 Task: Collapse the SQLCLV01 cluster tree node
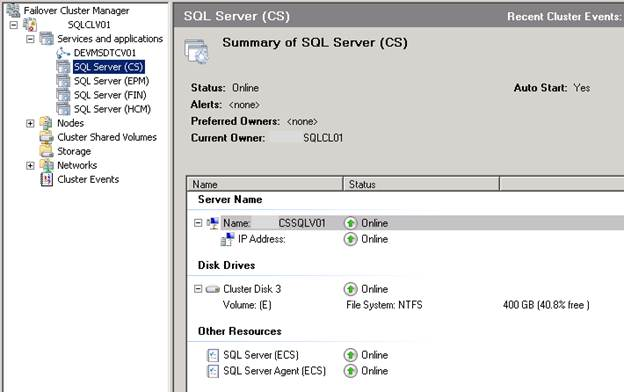(x=14, y=25)
